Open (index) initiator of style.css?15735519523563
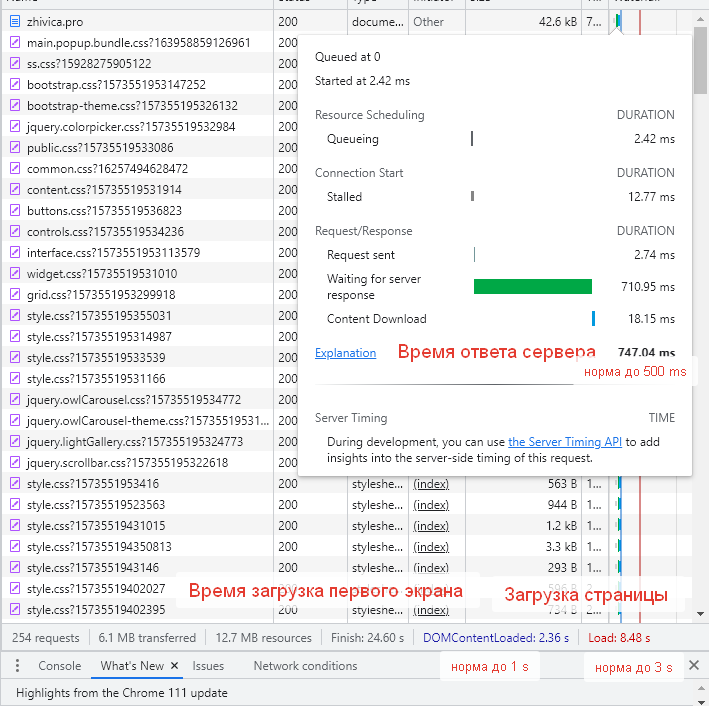718x706 pixels. [431, 505]
